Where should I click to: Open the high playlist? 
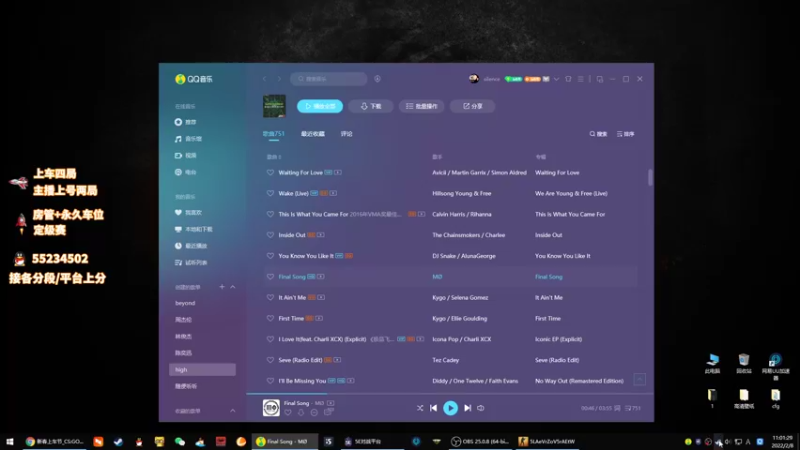point(202,369)
